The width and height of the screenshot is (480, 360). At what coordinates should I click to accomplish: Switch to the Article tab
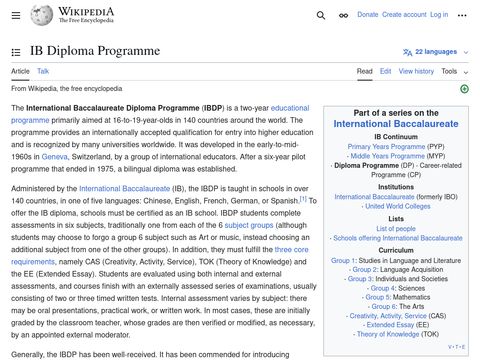pos(20,71)
